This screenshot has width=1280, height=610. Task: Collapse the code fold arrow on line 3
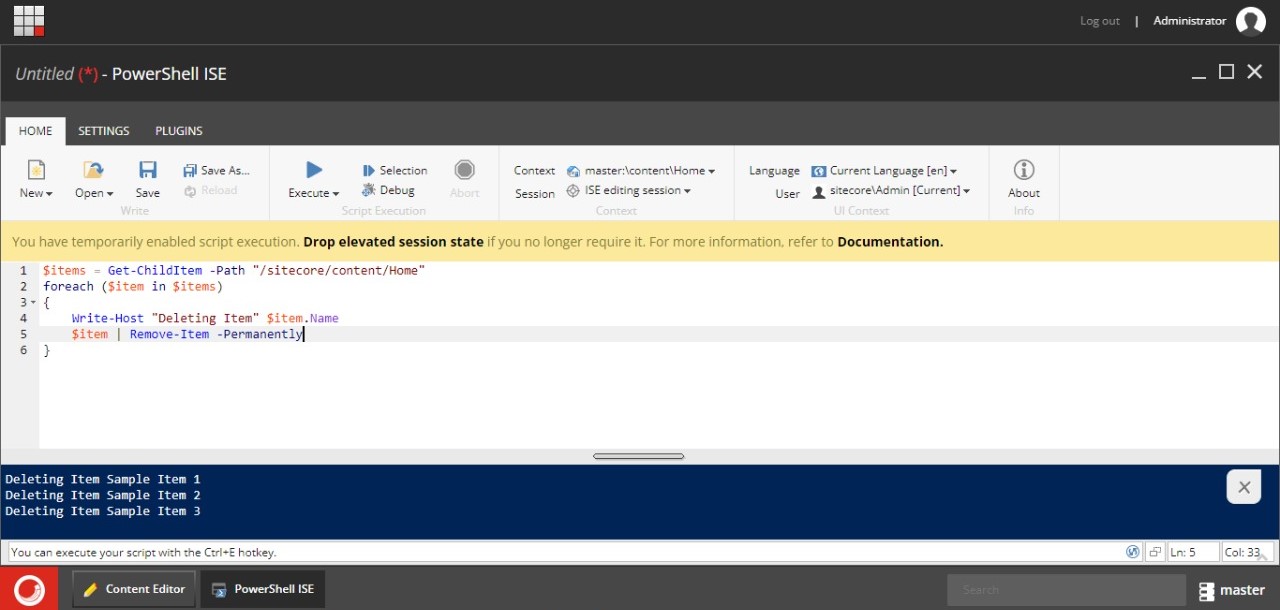[x=33, y=302]
